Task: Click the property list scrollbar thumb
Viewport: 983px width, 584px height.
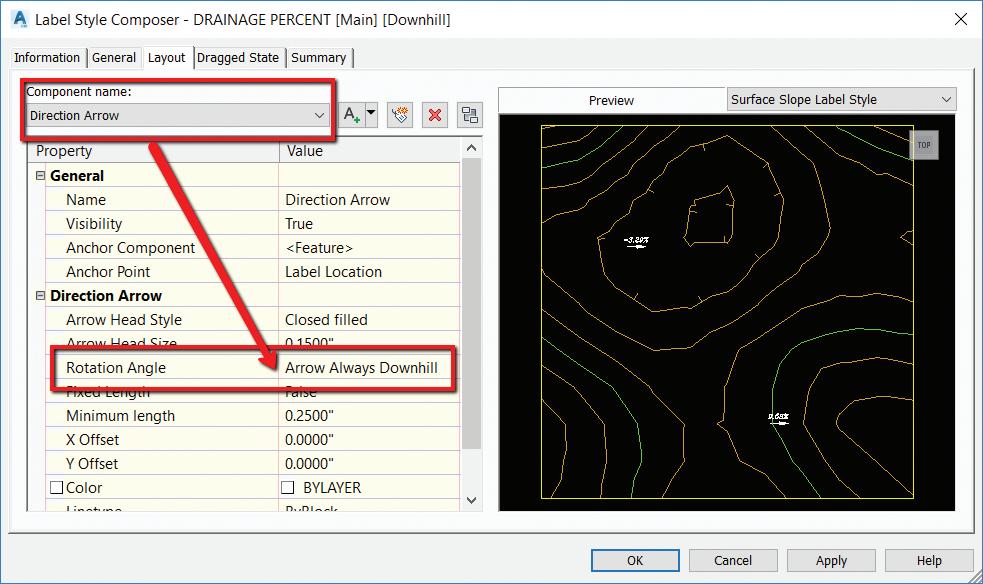Action: point(471,303)
